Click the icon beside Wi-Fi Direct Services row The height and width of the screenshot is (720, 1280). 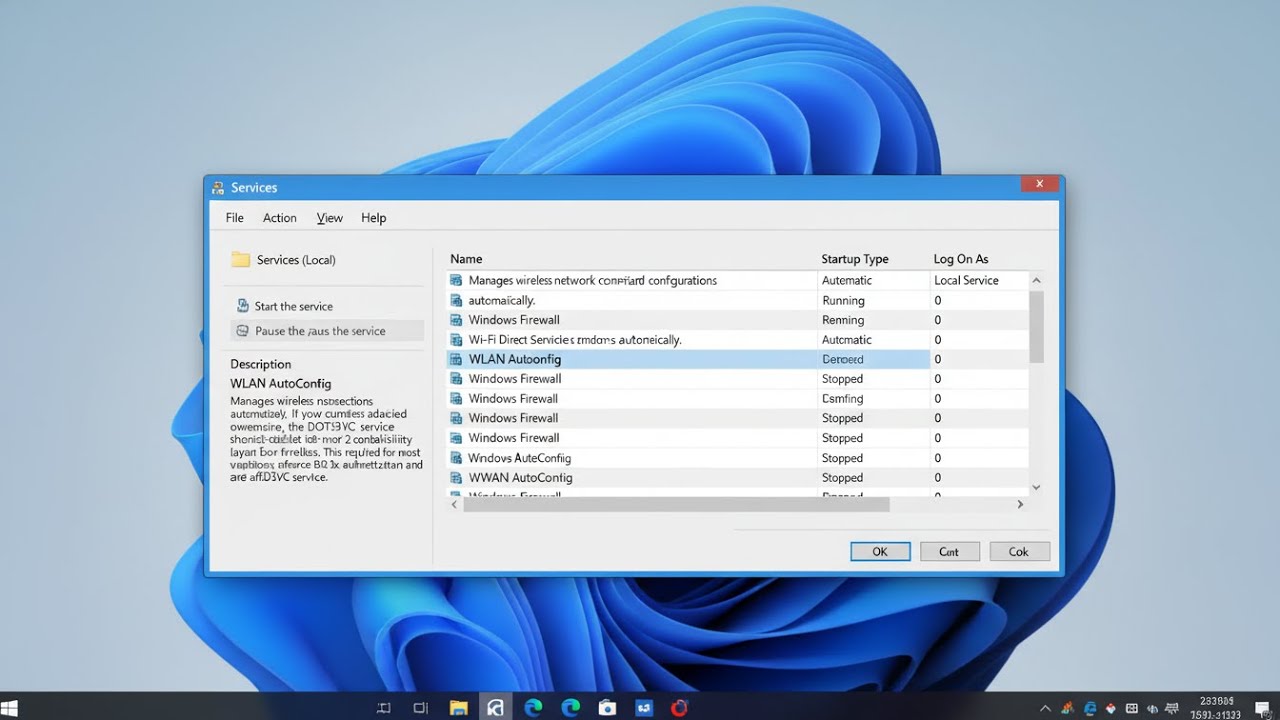[457, 340]
